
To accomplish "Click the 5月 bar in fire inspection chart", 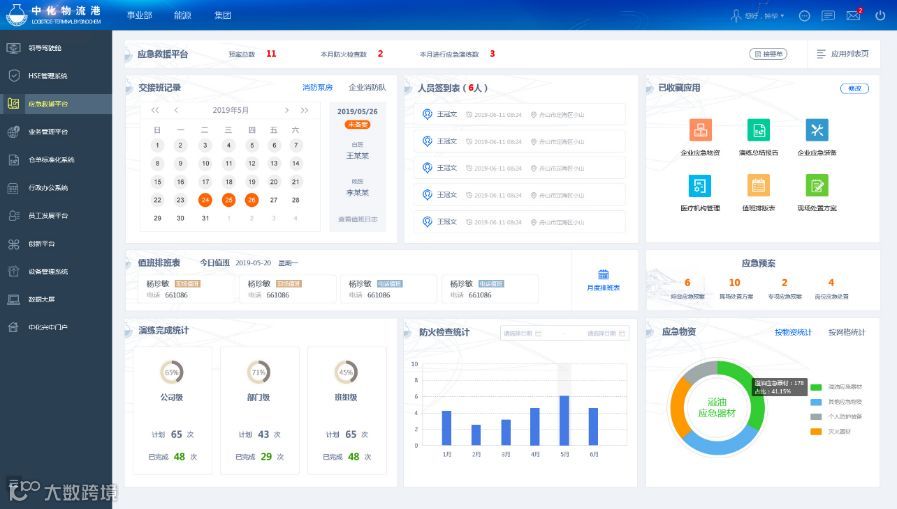I will click(x=564, y=420).
